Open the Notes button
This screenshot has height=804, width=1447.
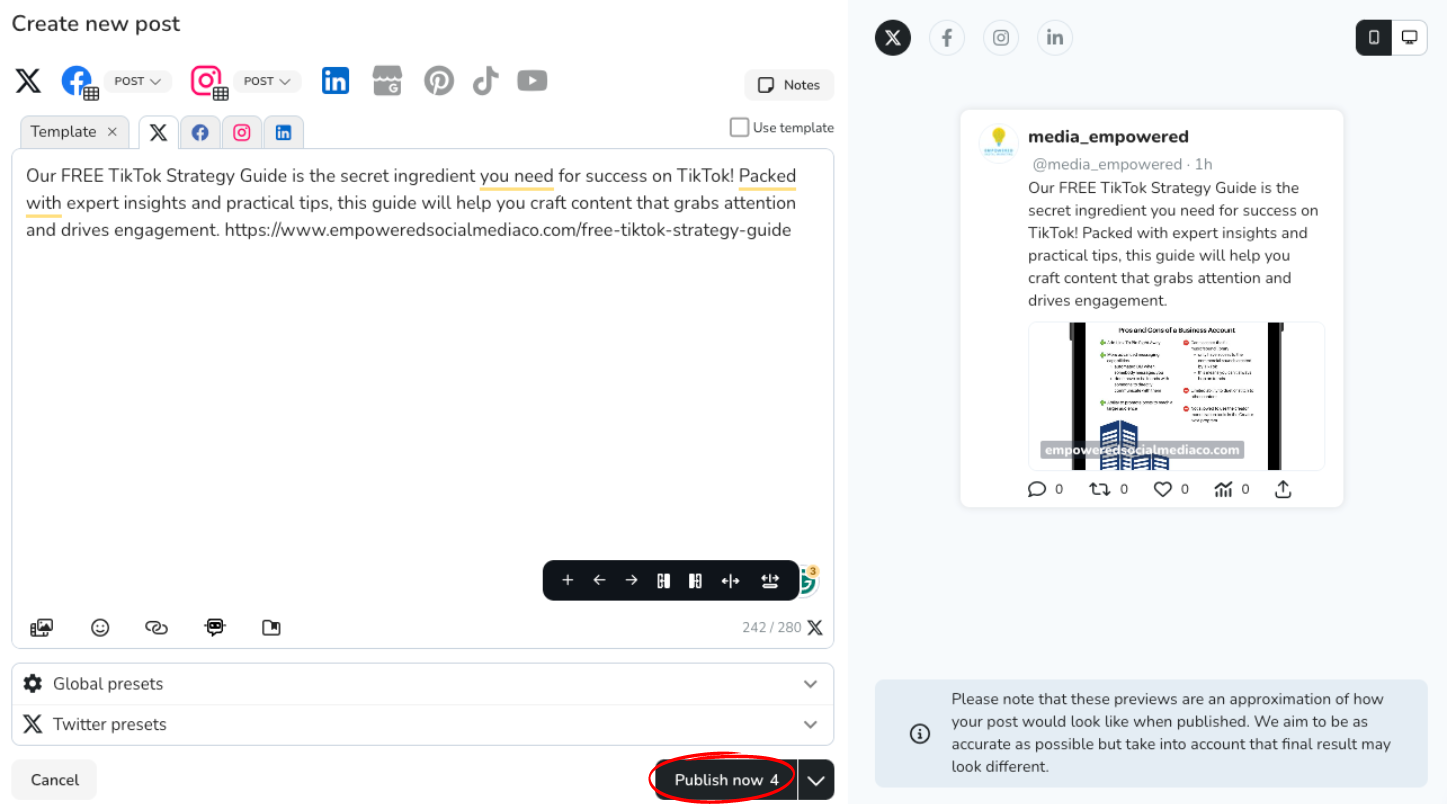pyautogui.click(x=789, y=85)
